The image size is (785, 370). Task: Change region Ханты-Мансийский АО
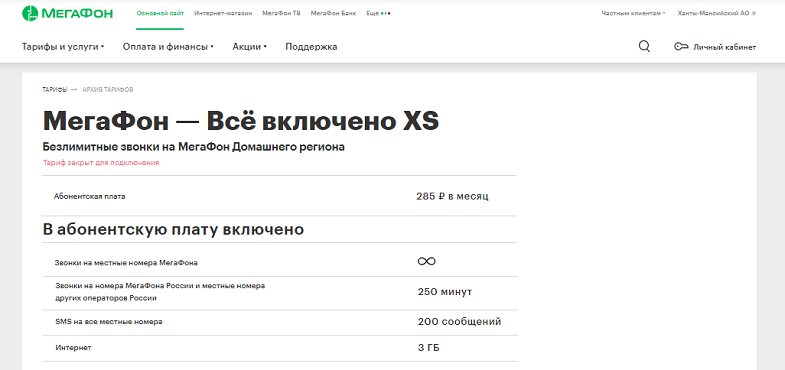[x=716, y=14]
